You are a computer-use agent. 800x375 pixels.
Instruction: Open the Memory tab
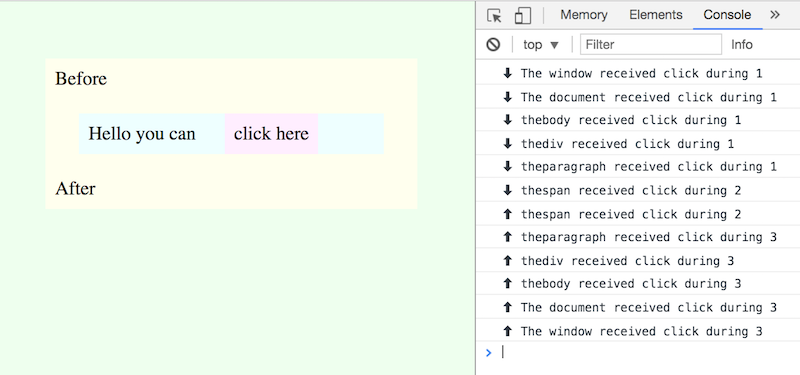coord(584,15)
